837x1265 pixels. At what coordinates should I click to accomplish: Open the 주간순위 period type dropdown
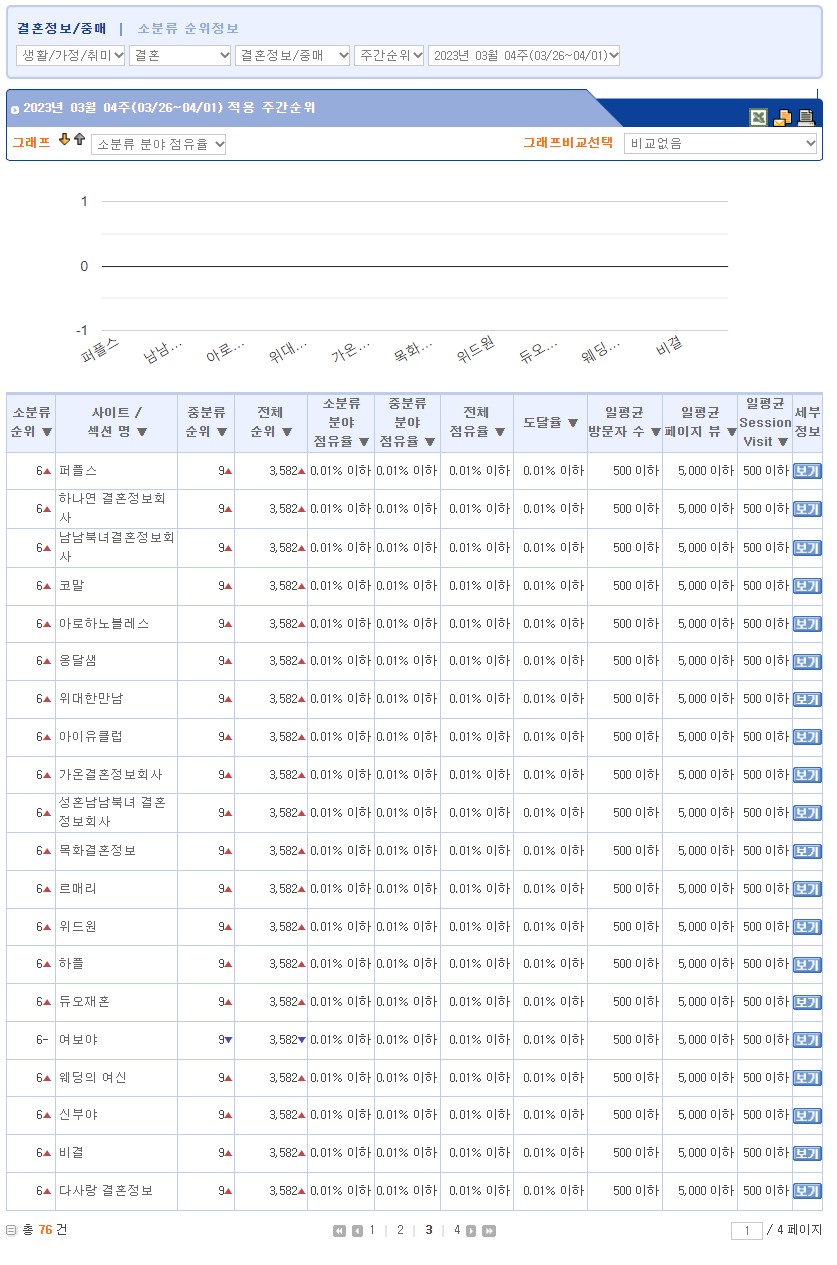point(389,56)
